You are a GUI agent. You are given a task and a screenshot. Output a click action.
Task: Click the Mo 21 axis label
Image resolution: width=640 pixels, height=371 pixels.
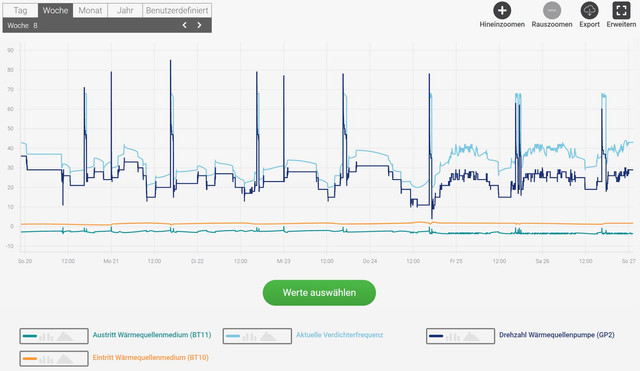(x=111, y=261)
